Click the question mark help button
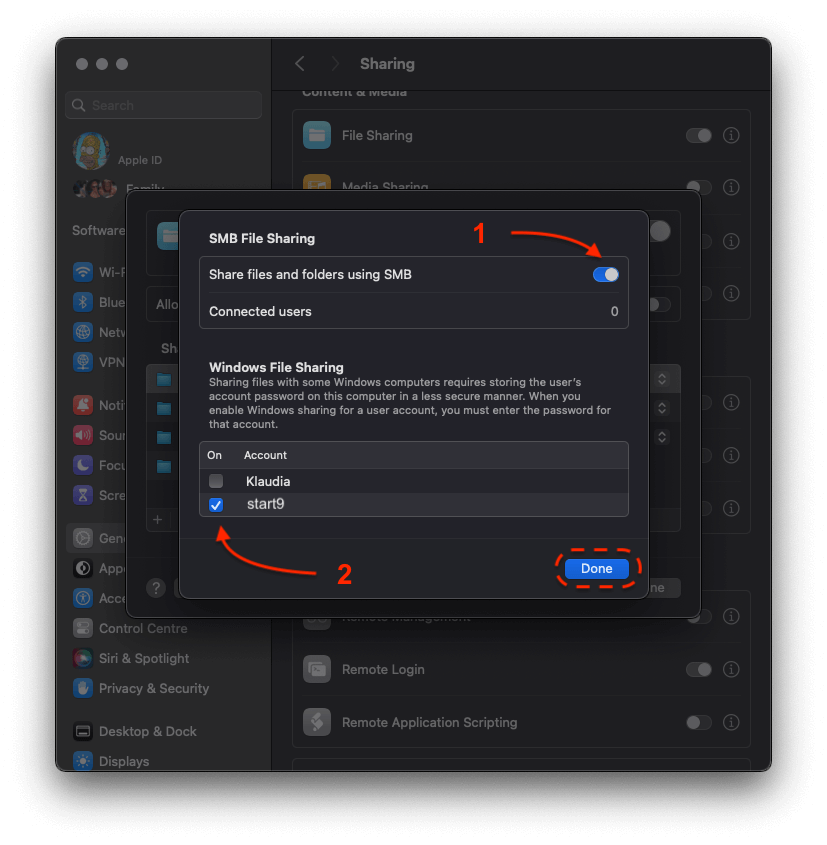The width and height of the screenshot is (827, 845). tap(156, 588)
